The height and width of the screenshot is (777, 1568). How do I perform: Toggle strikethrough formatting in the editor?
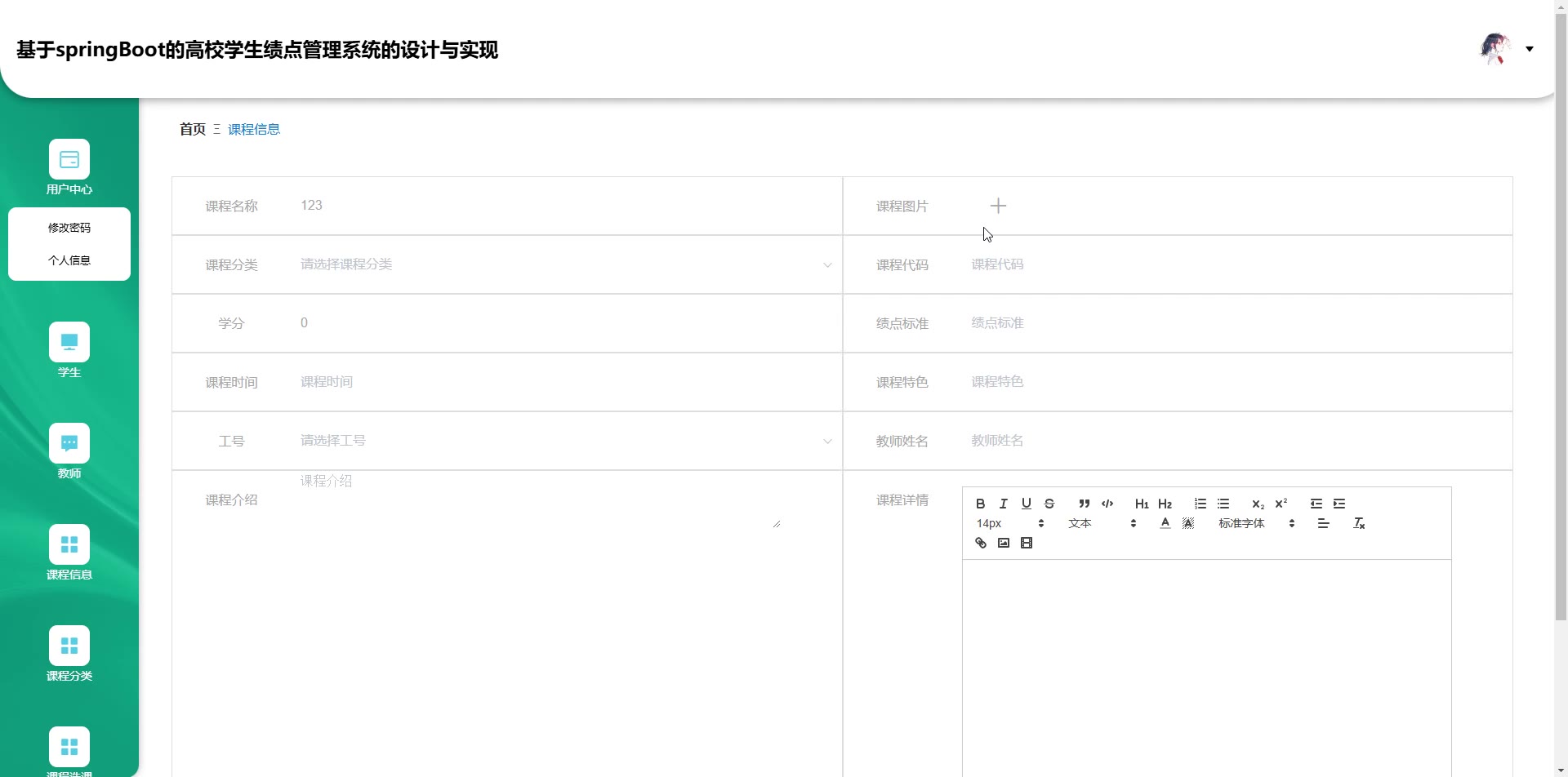(1049, 504)
